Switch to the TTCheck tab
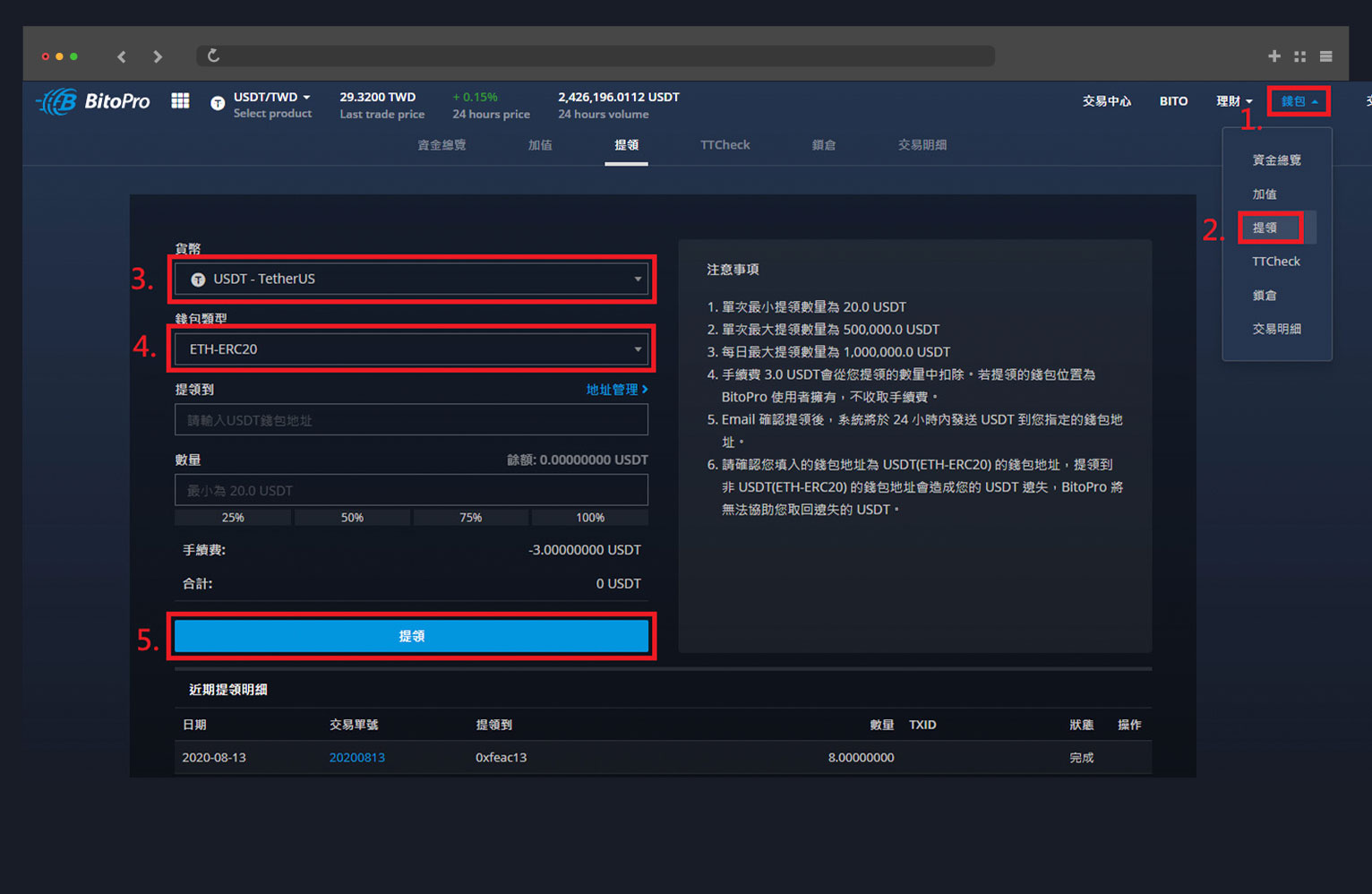Screen dimensions: 1372x894 (x=725, y=145)
